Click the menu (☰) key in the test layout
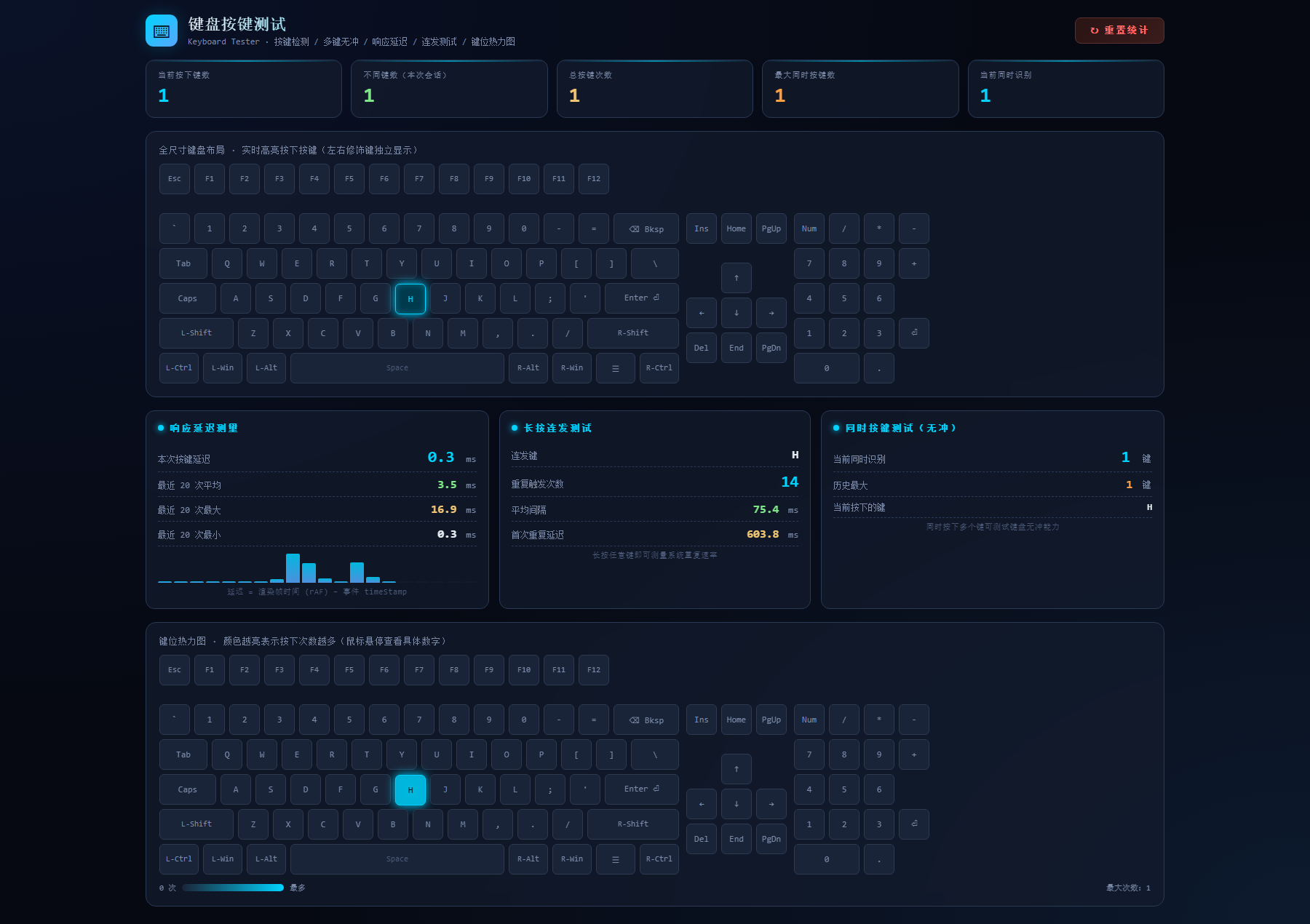The image size is (1310, 924). [x=616, y=368]
